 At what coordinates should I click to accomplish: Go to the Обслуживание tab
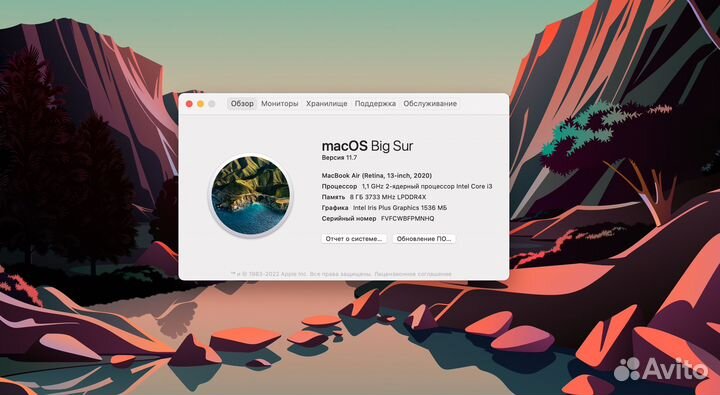pyautogui.click(x=430, y=104)
